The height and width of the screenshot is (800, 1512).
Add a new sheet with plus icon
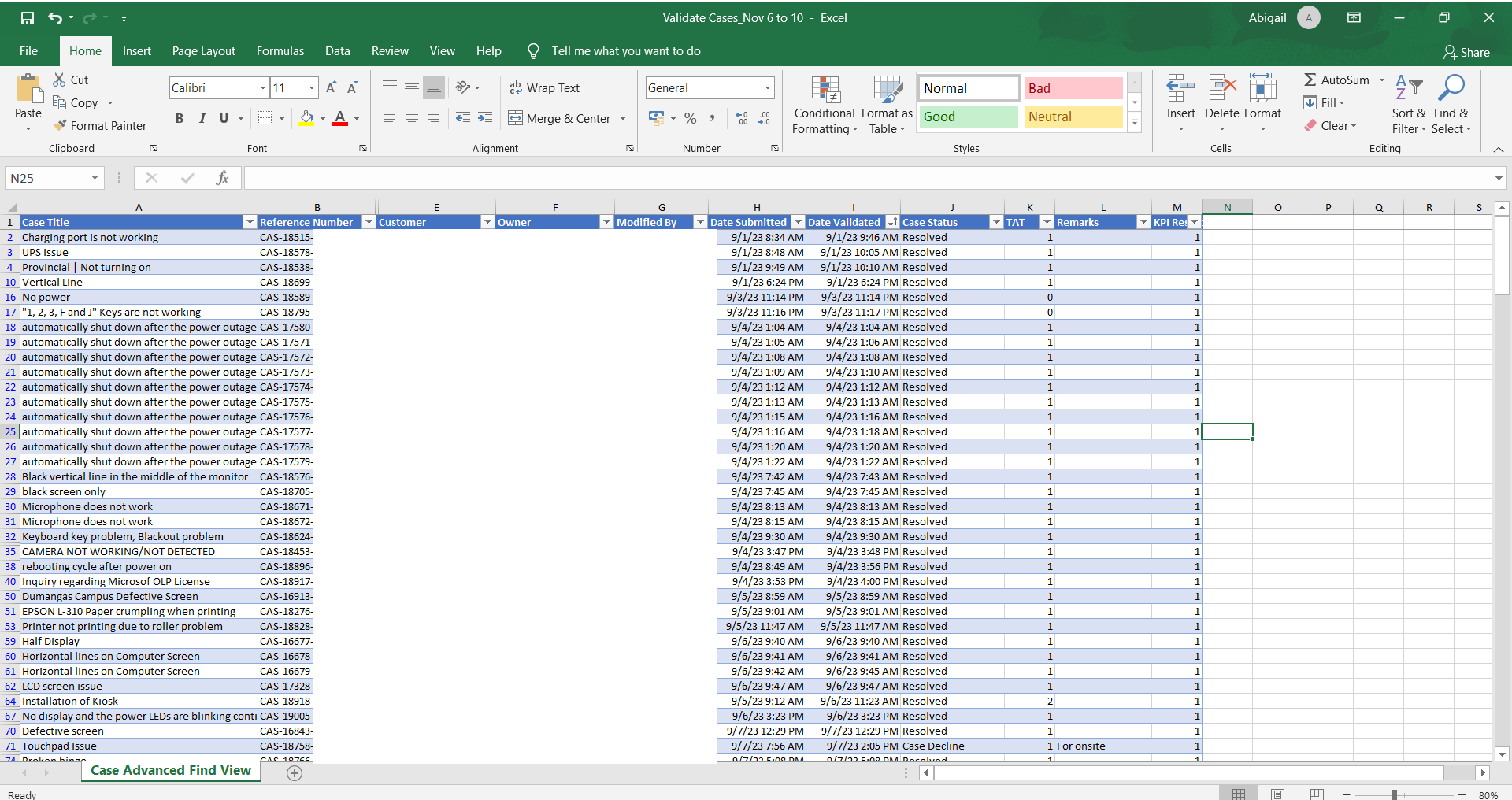(x=295, y=773)
